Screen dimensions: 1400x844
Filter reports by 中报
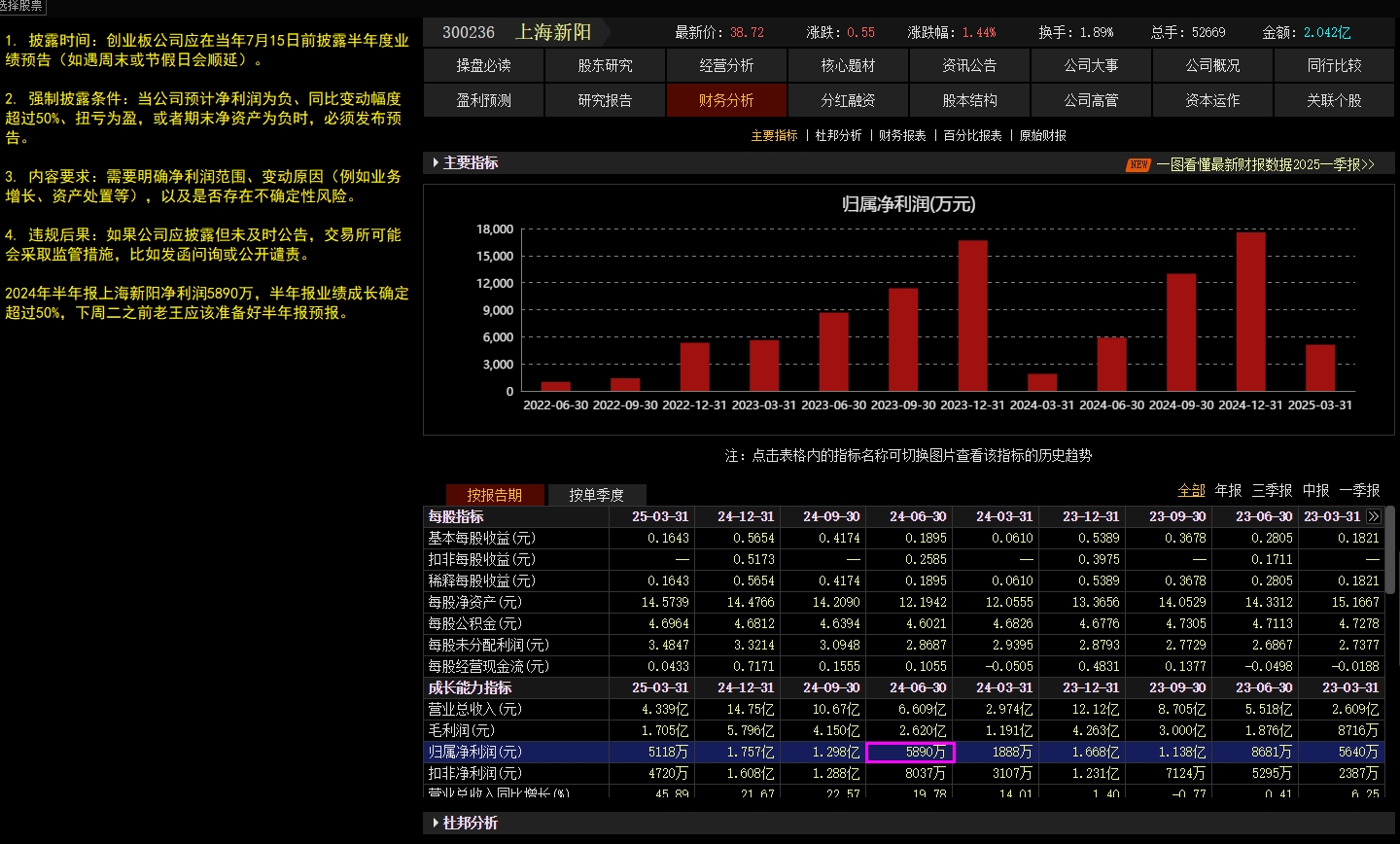click(x=1315, y=490)
